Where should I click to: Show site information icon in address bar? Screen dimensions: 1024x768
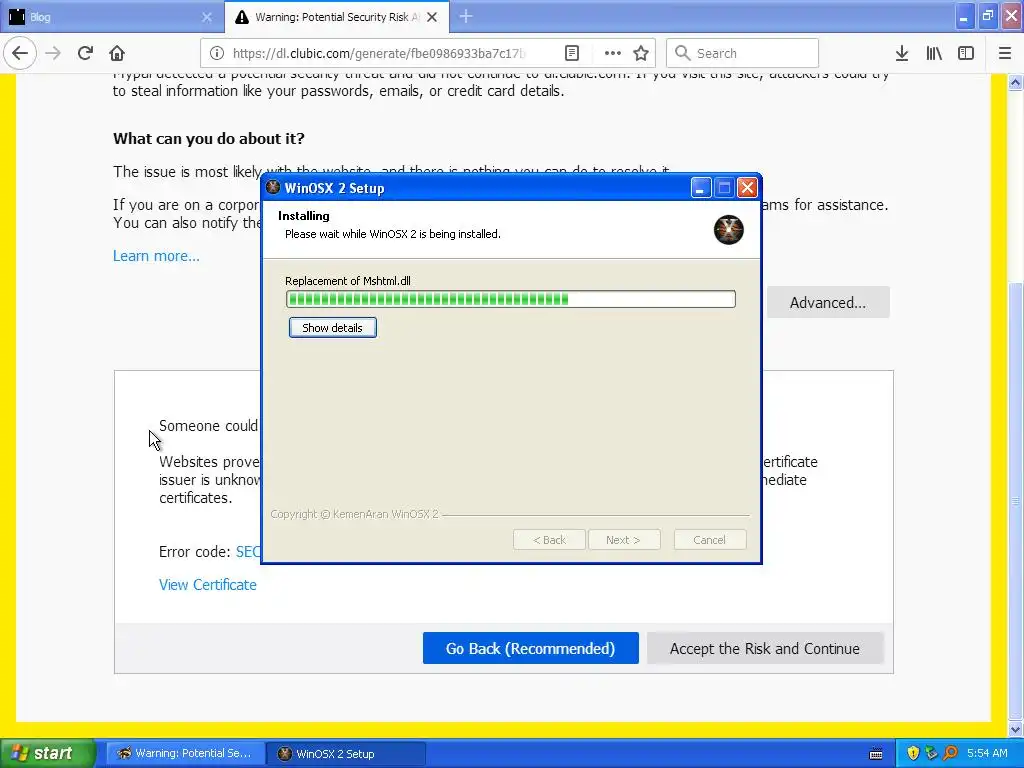[217, 53]
